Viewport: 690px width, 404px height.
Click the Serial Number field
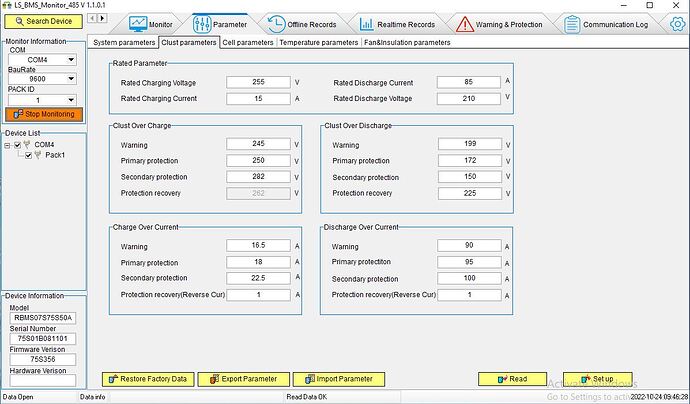pyautogui.click(x=43, y=338)
